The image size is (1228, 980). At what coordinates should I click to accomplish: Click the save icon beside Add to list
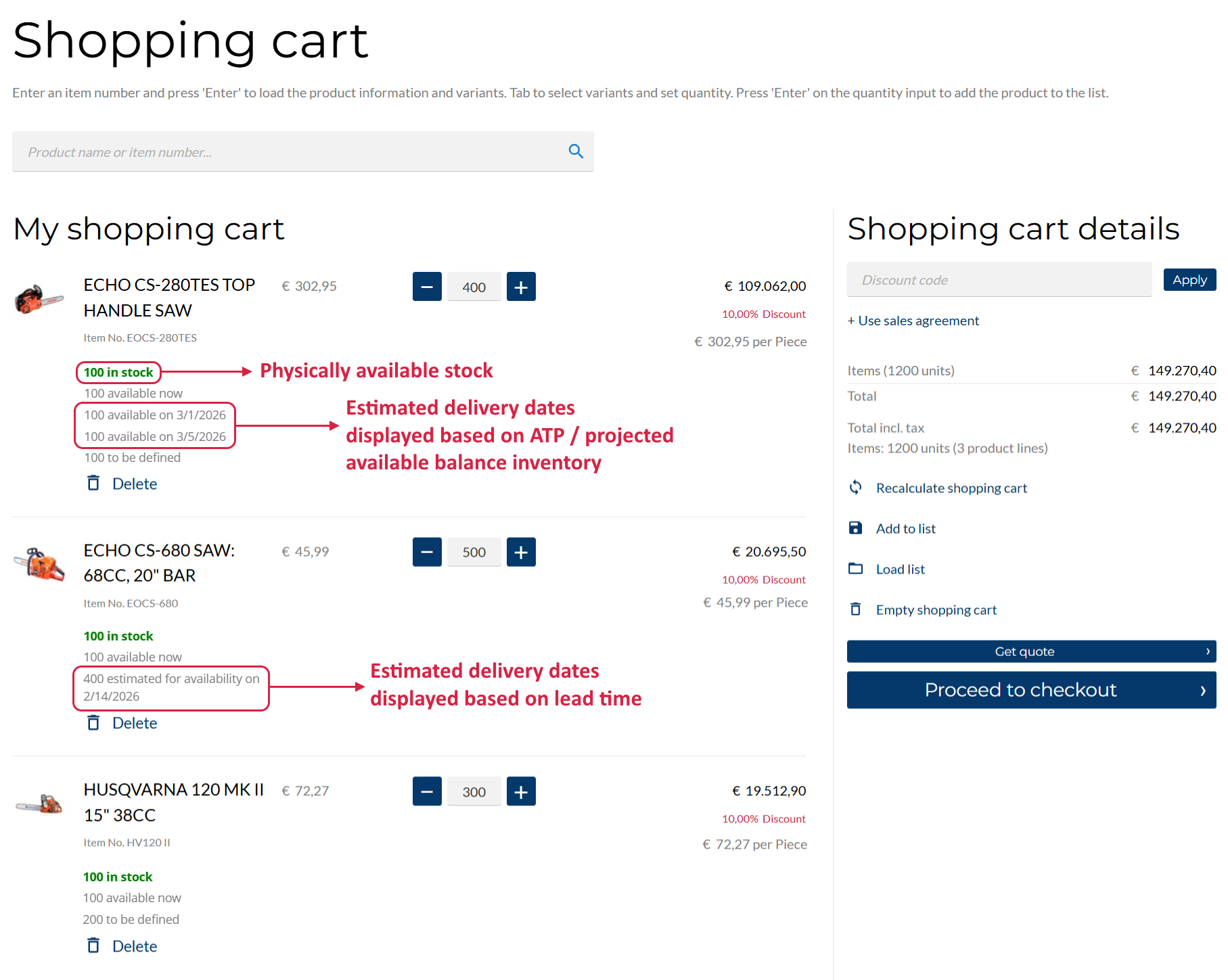click(856, 528)
